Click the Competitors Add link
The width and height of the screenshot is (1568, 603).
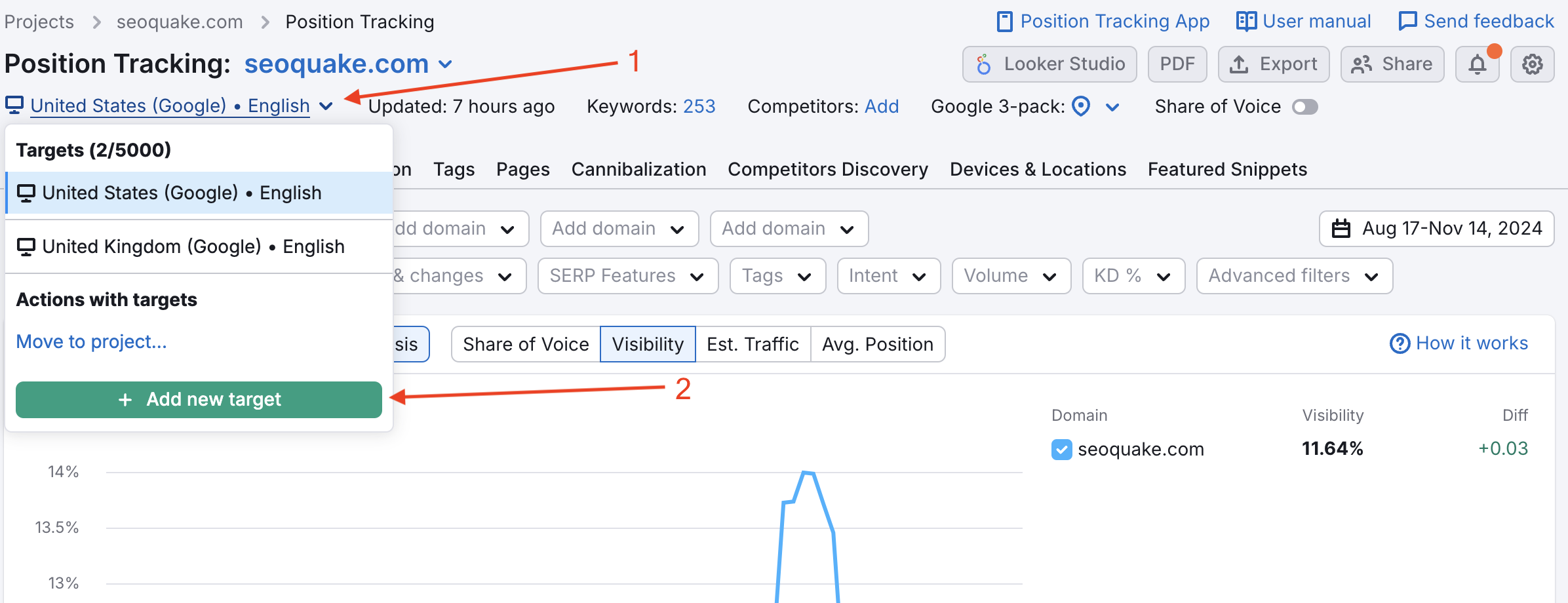(882, 106)
